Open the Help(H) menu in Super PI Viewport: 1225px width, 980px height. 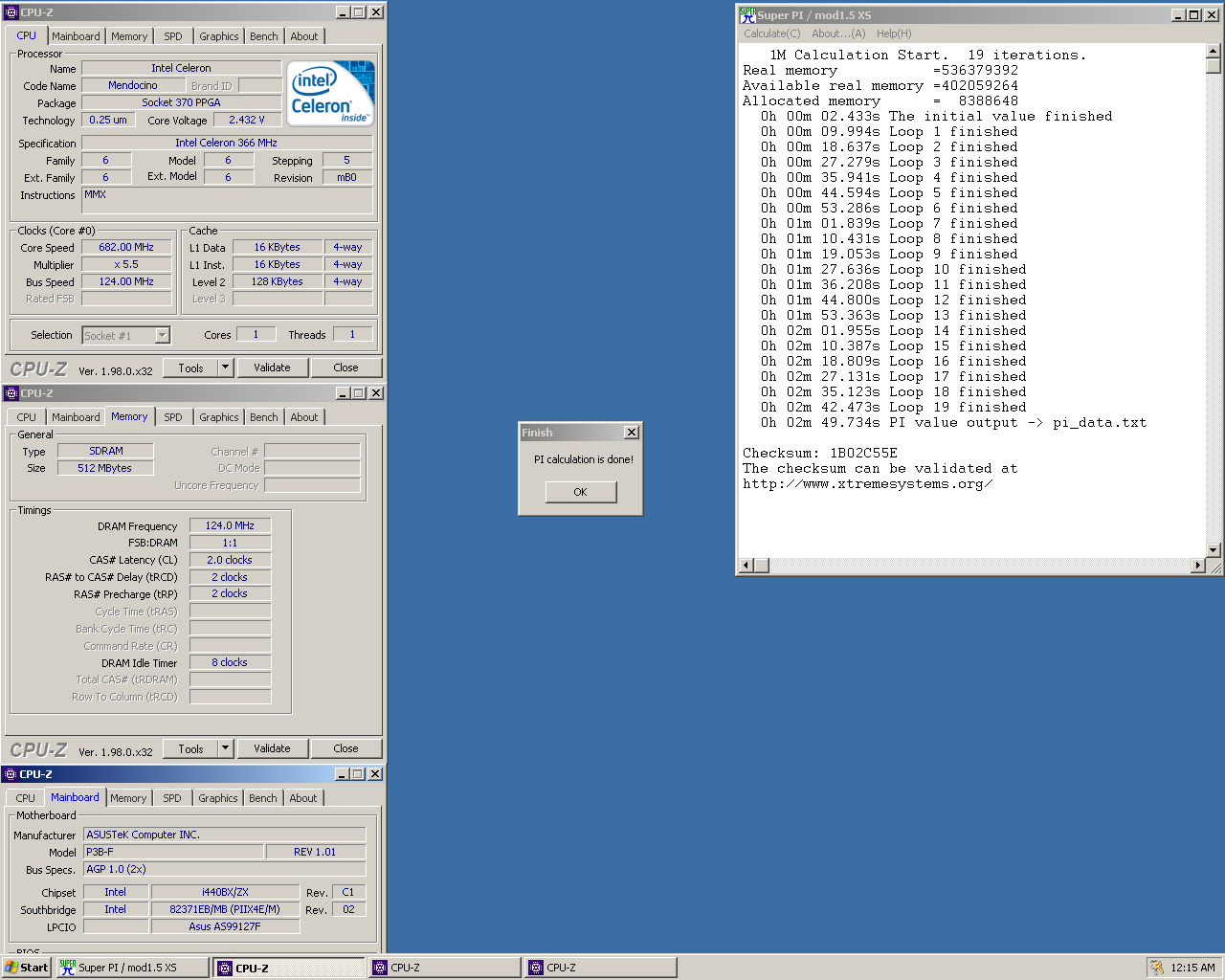[894, 33]
